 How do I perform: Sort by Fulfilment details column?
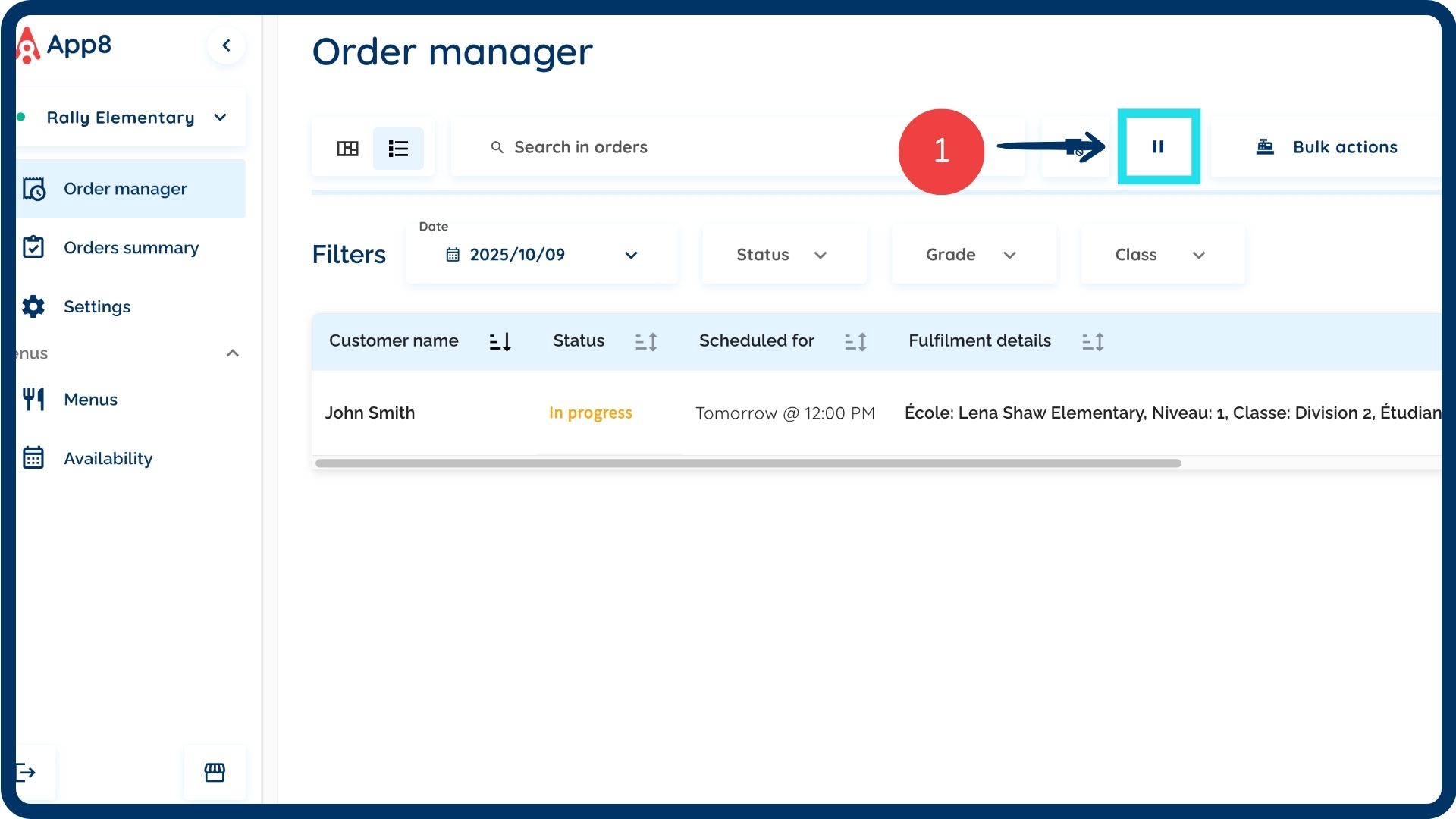point(1093,342)
